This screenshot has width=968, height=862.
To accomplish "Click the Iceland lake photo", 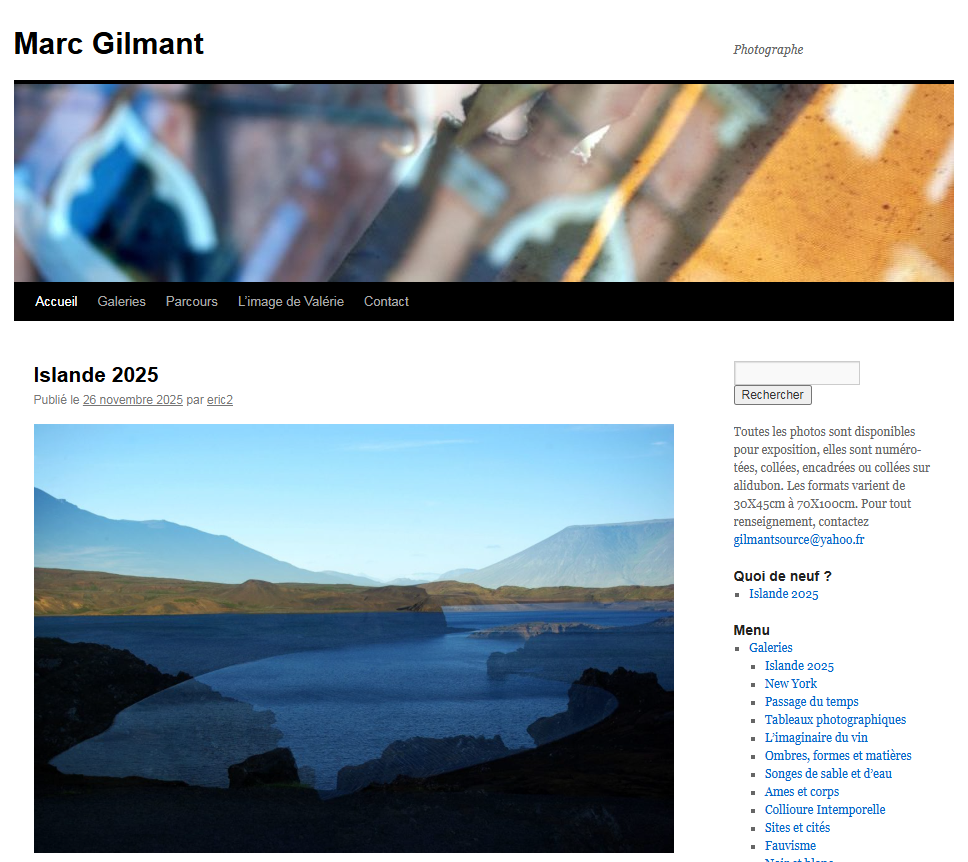I will point(354,638).
